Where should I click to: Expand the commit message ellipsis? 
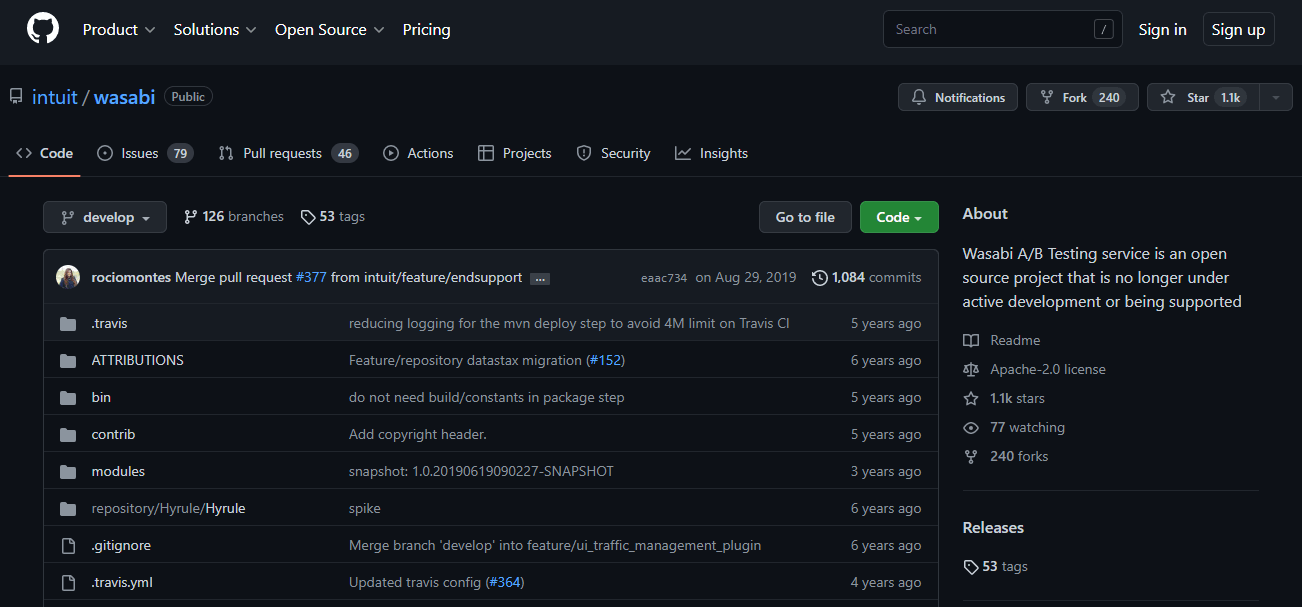click(x=540, y=278)
